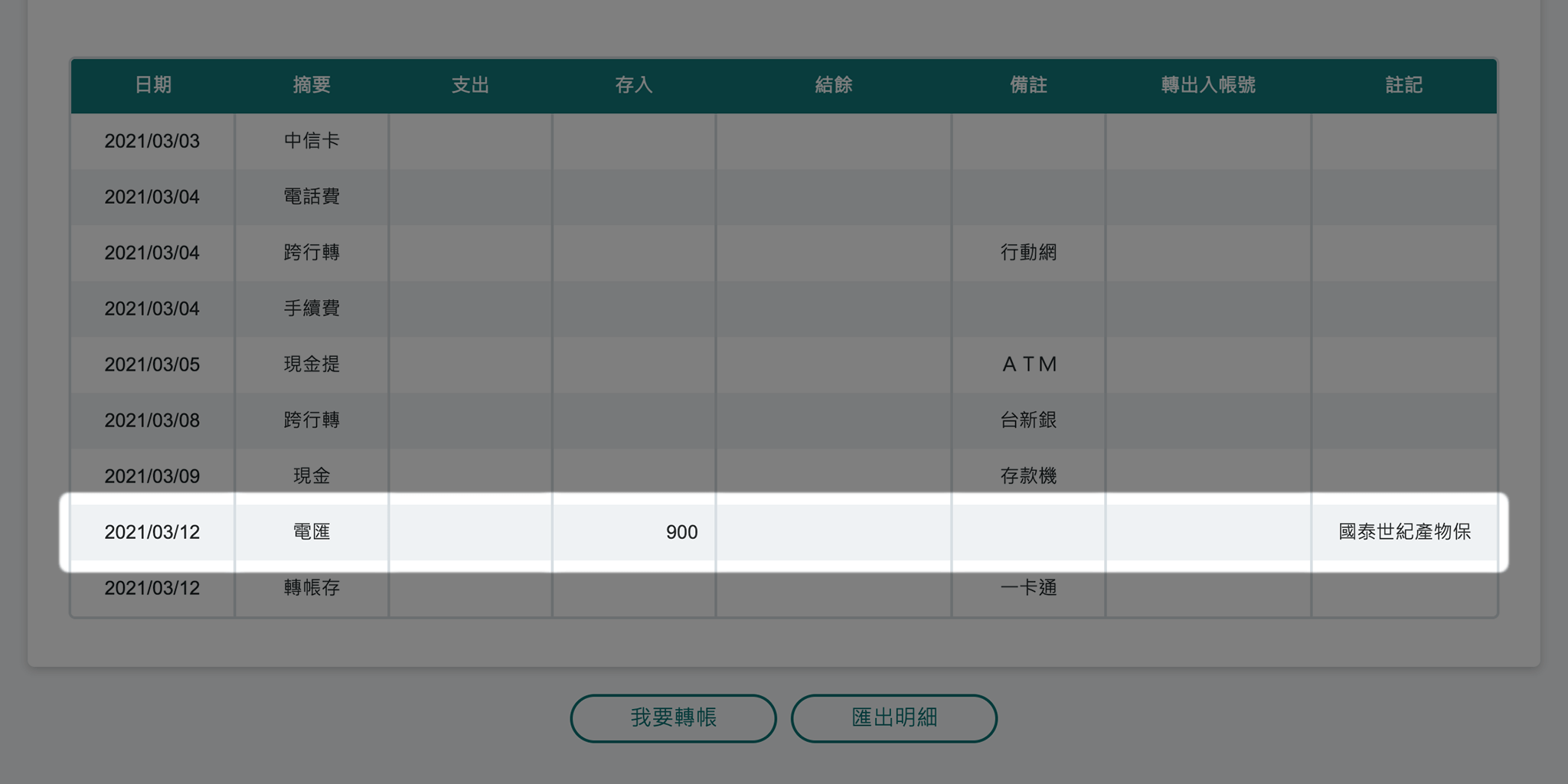Click the 匯出明細 button

(x=894, y=718)
